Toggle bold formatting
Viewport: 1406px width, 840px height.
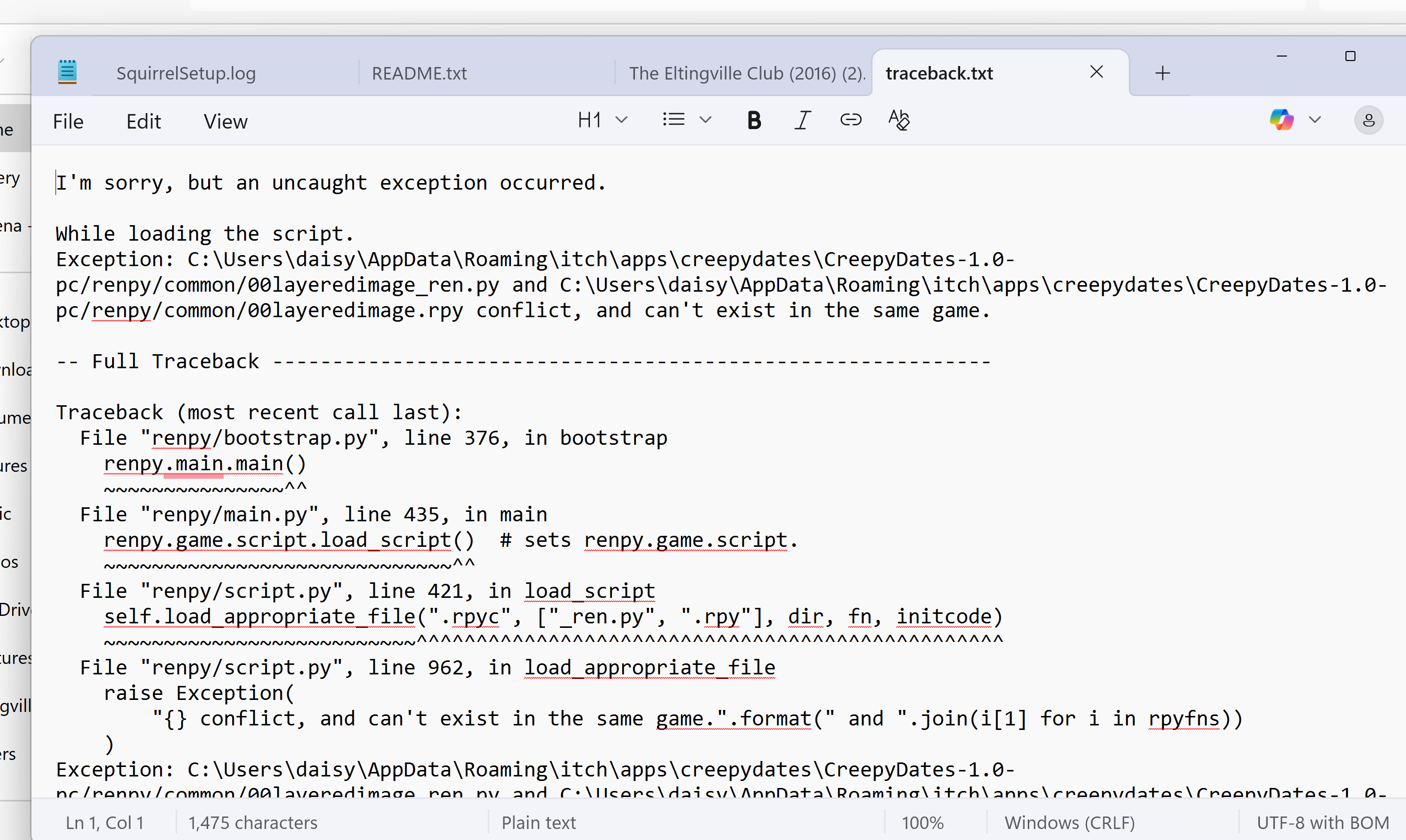(754, 120)
